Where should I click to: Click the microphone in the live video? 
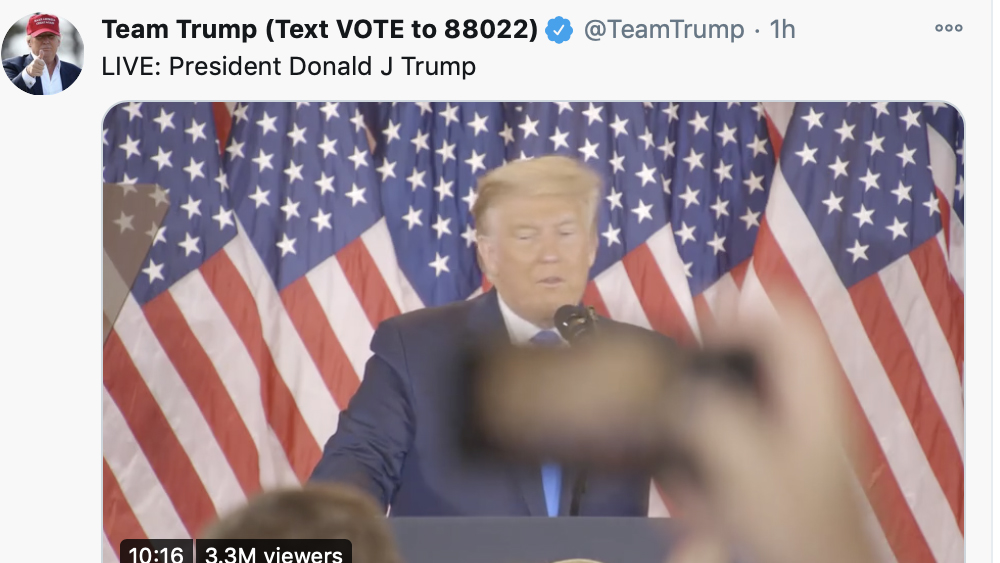click(575, 323)
